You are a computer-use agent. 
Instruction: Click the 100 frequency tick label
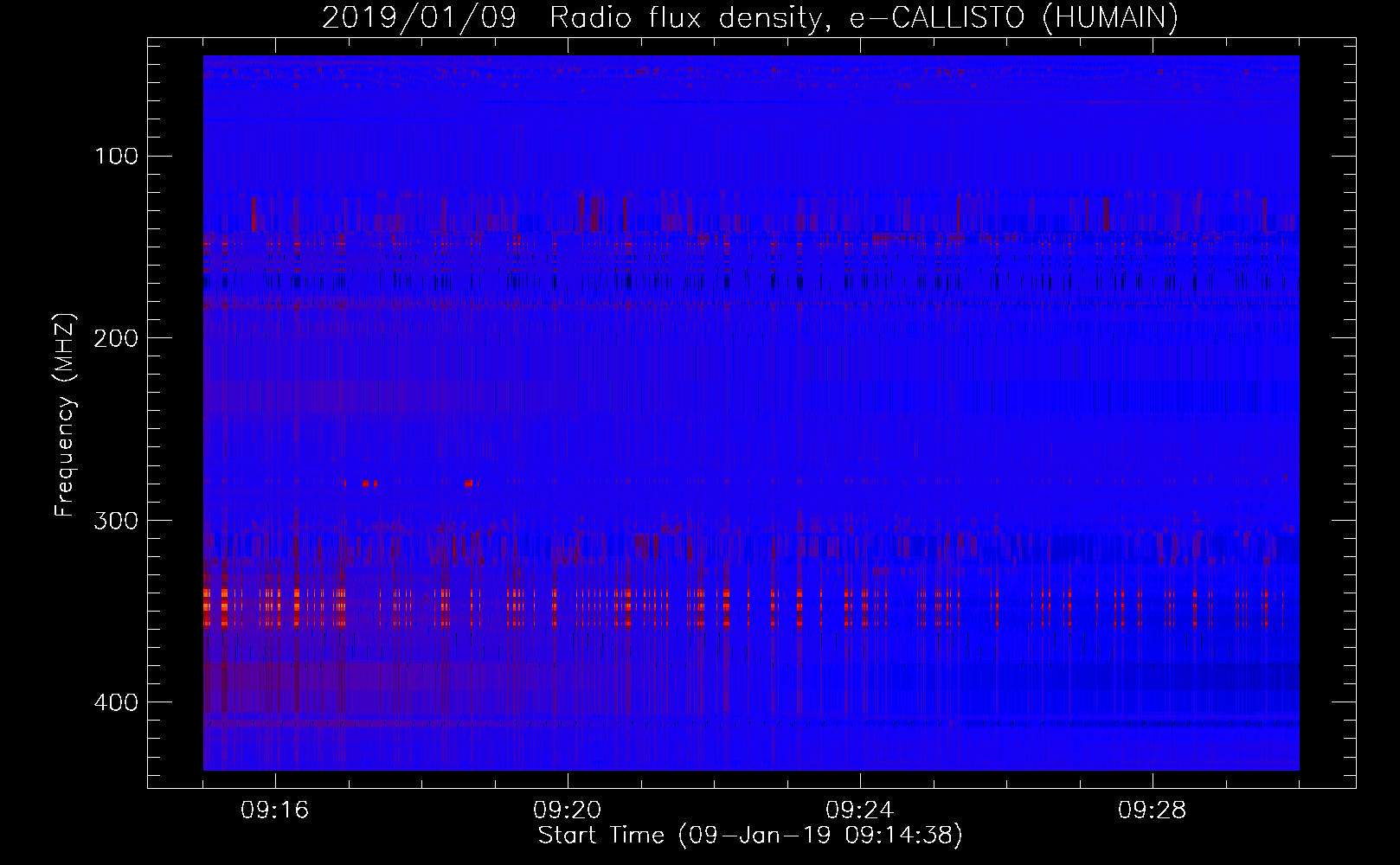tap(116, 156)
